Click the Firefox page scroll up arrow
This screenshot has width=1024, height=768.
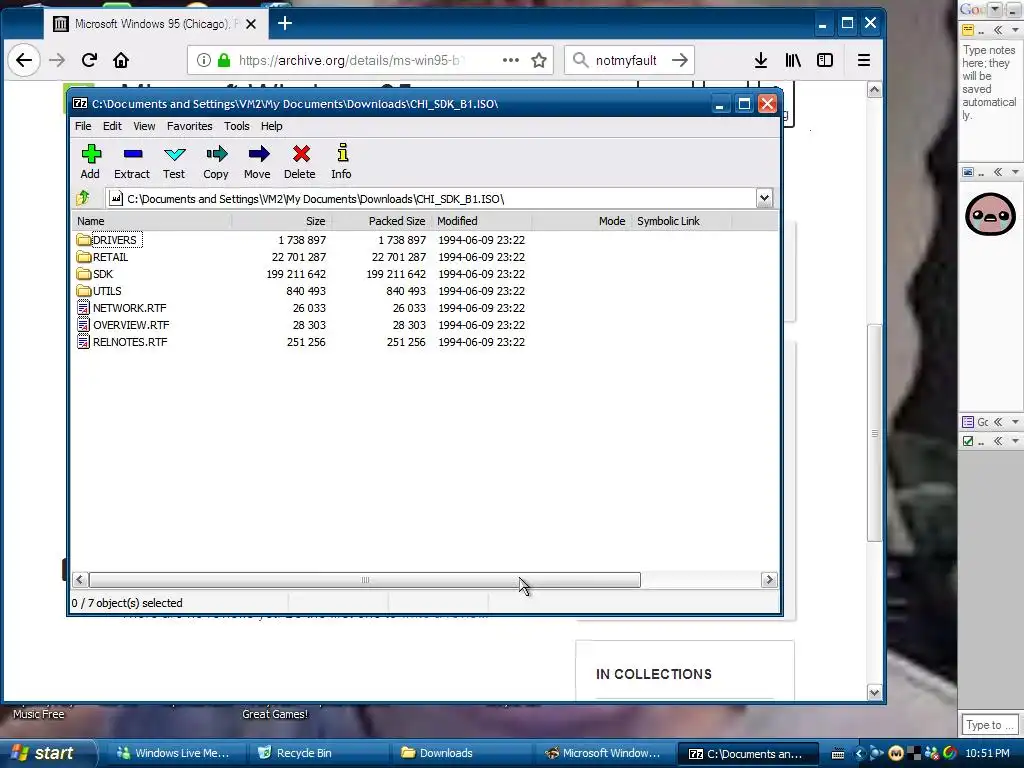[x=874, y=90]
